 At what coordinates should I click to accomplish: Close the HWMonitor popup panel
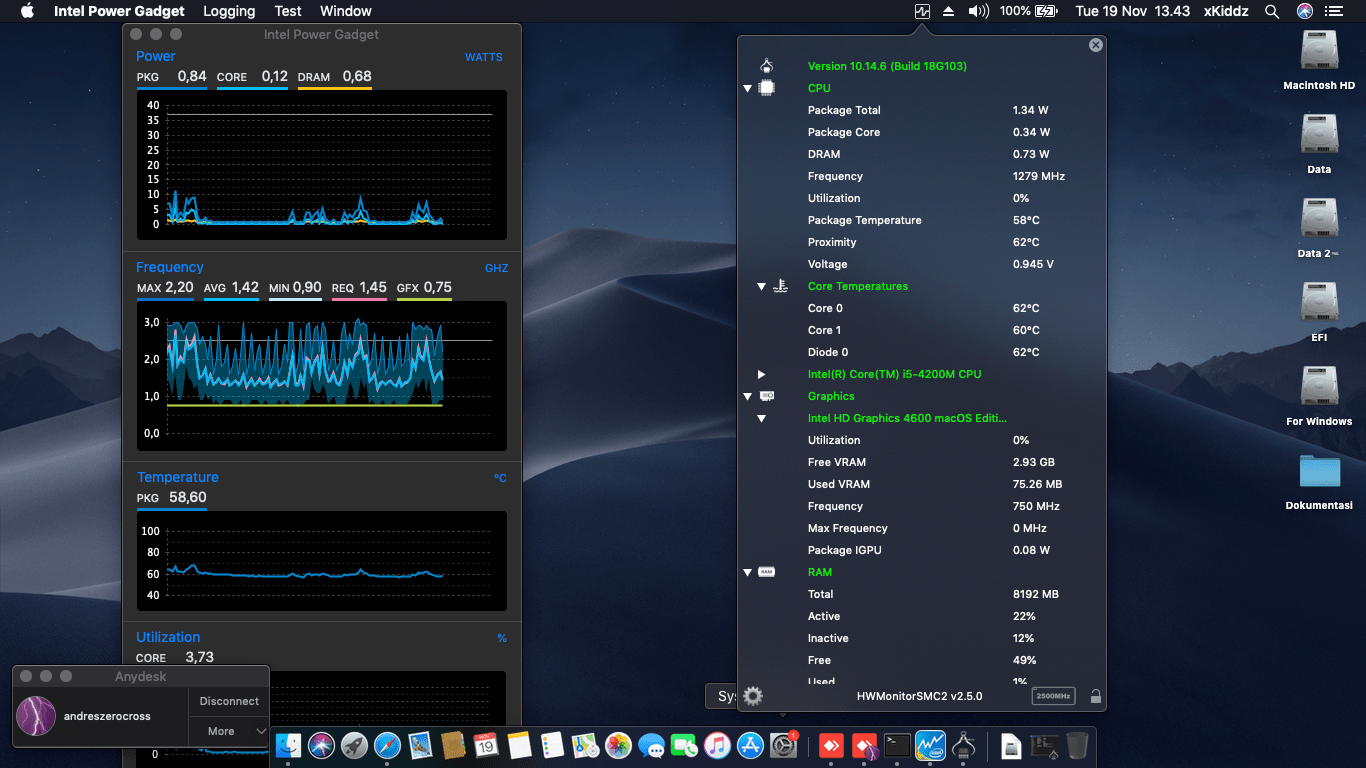[x=1096, y=45]
